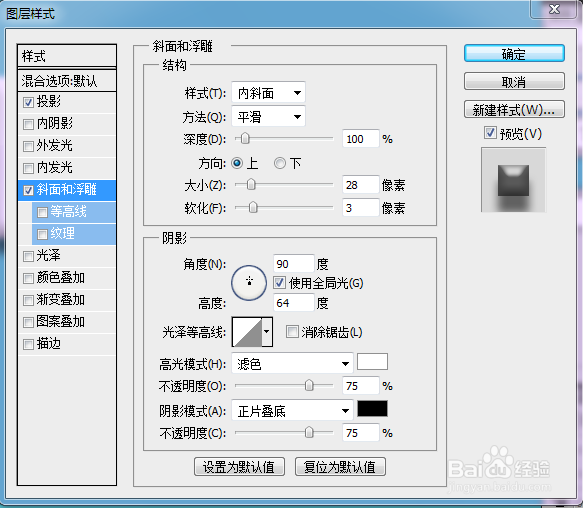The height and width of the screenshot is (508, 583).
Task: Select the 投影 list entry label
Action: pos(48,101)
